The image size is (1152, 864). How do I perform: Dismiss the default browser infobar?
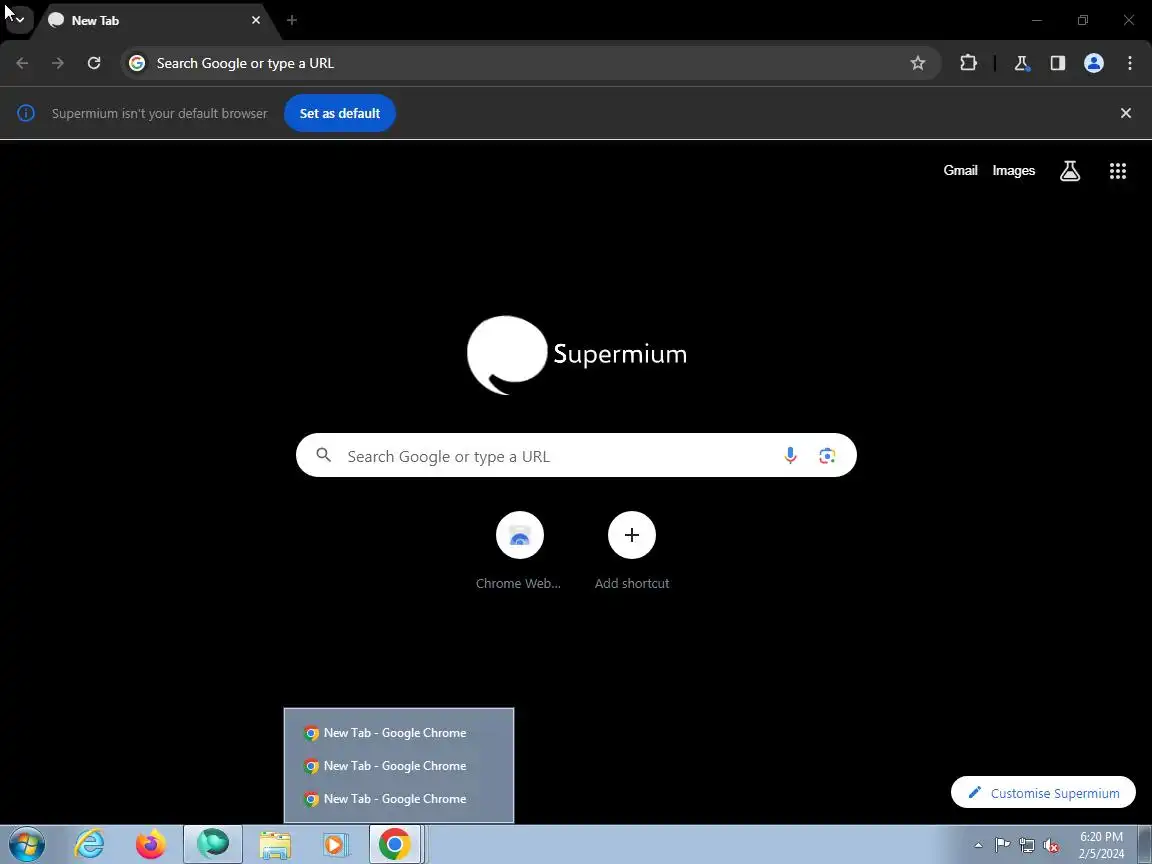(1126, 113)
